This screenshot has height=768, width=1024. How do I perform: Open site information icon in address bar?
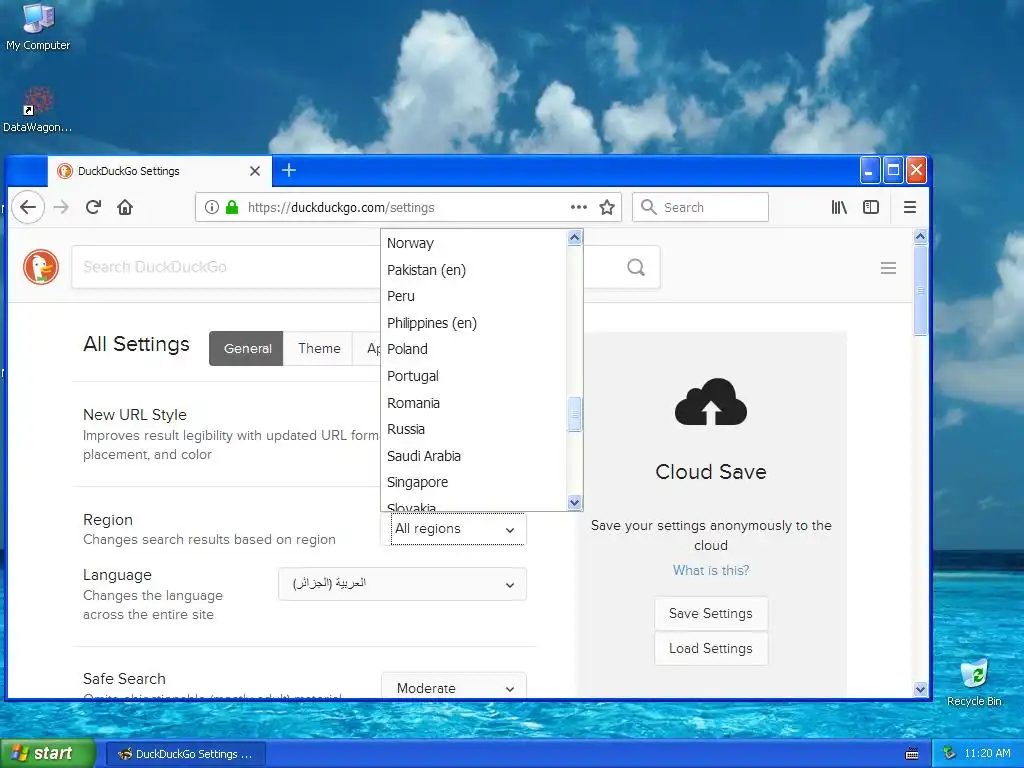(211, 208)
